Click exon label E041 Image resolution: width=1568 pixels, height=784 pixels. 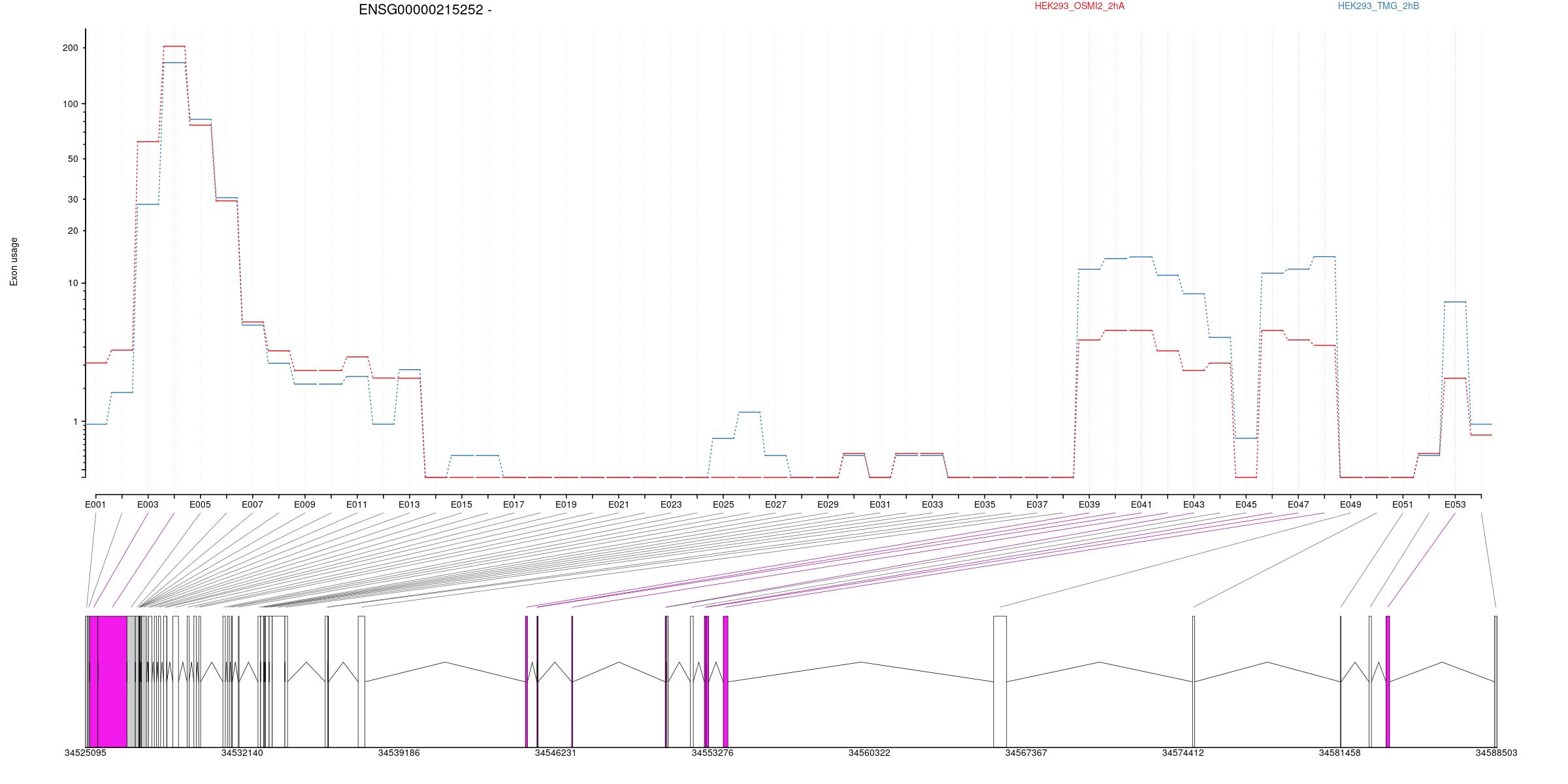tap(1141, 504)
